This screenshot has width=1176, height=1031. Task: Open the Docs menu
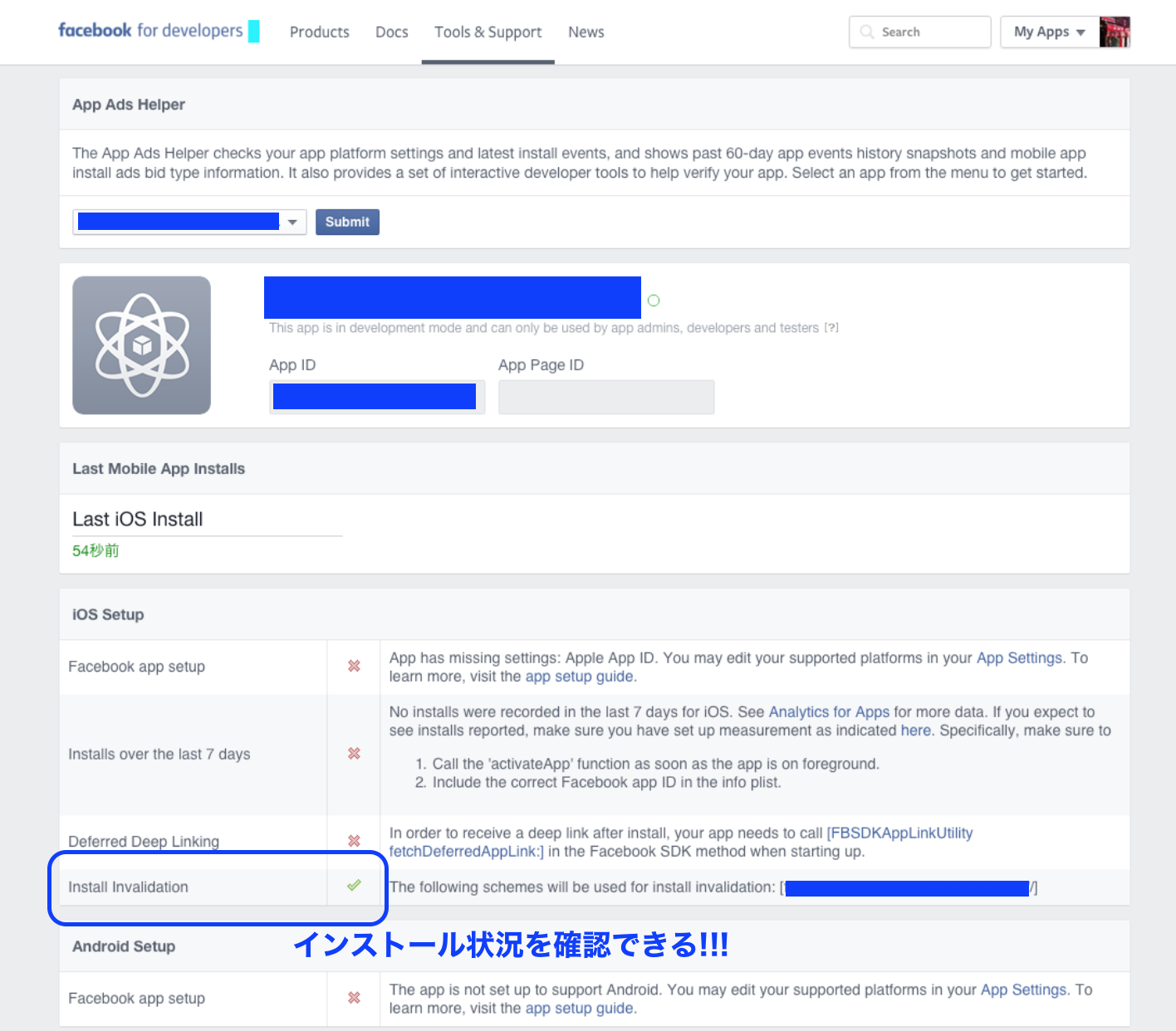pyautogui.click(x=392, y=32)
